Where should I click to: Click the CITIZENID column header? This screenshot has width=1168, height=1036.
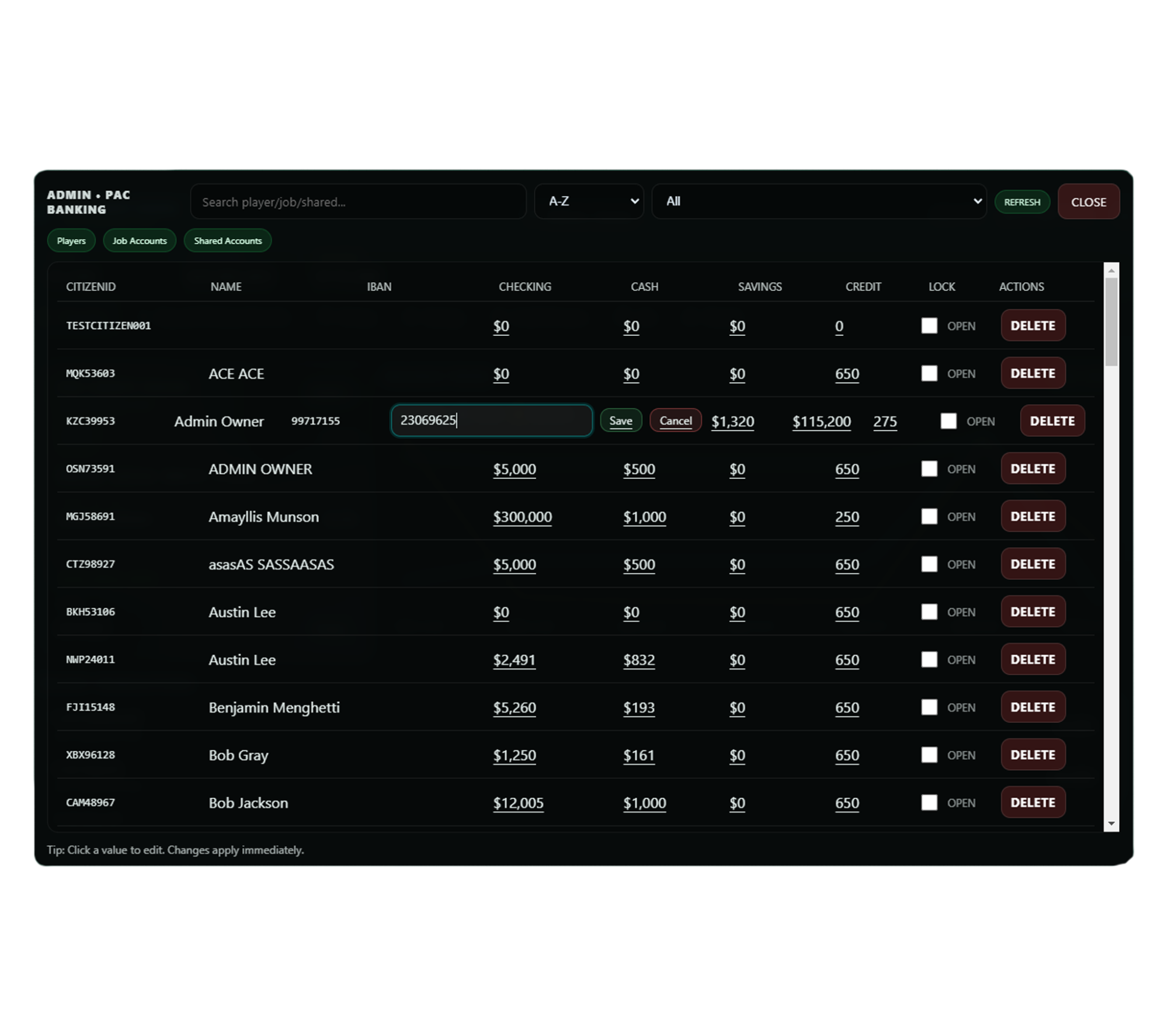tap(91, 287)
